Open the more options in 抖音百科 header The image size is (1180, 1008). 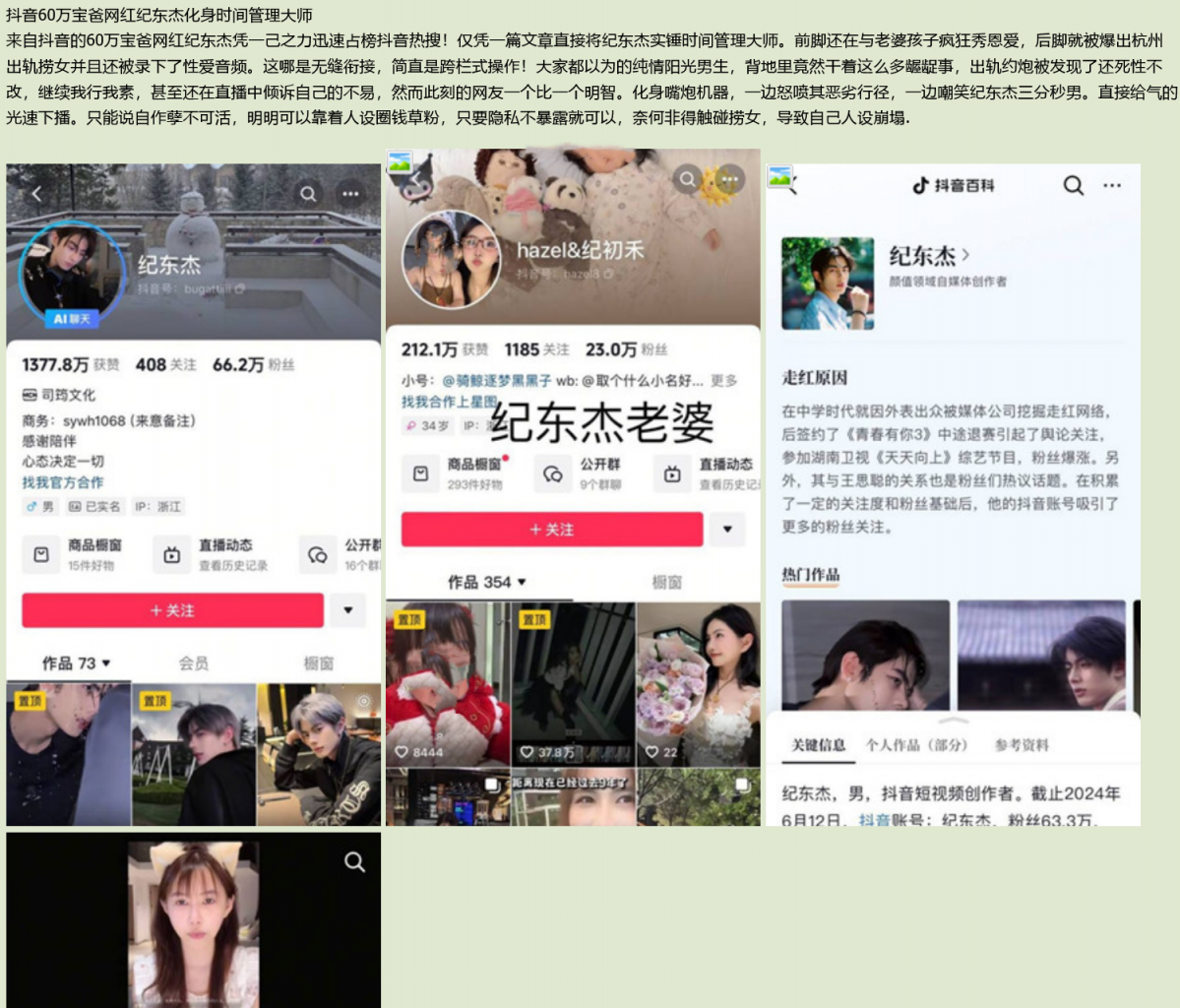coord(1112,185)
